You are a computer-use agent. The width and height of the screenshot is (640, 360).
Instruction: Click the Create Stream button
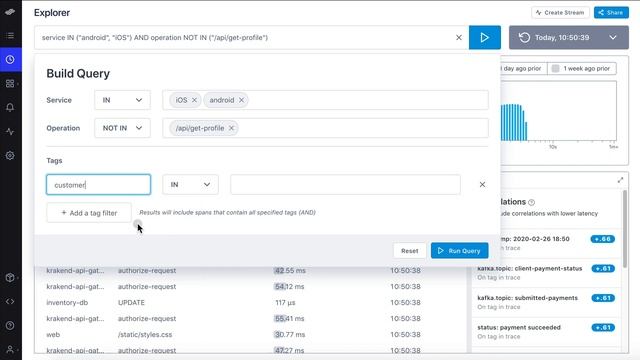tap(560, 13)
